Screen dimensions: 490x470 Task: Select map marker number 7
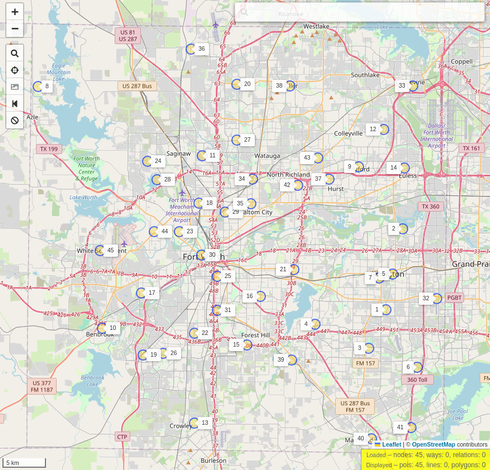[x=379, y=278]
